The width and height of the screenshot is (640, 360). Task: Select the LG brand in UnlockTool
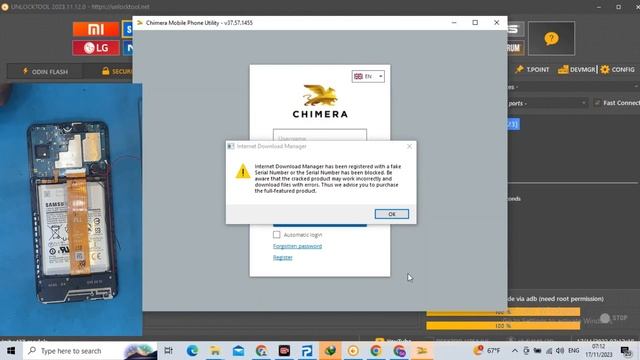click(x=96, y=48)
